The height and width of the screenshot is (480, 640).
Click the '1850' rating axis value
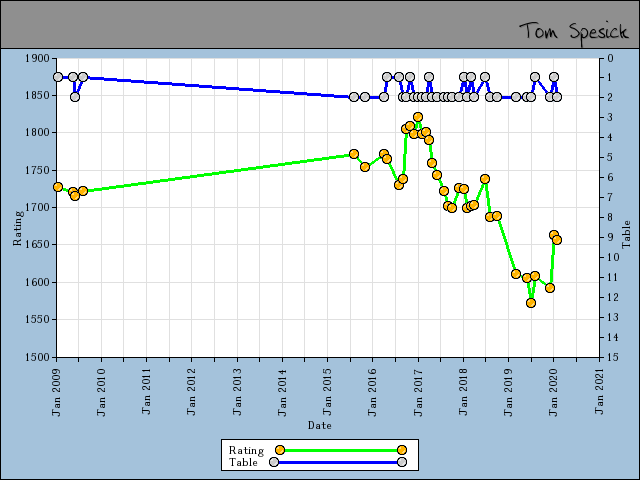tap(37, 96)
